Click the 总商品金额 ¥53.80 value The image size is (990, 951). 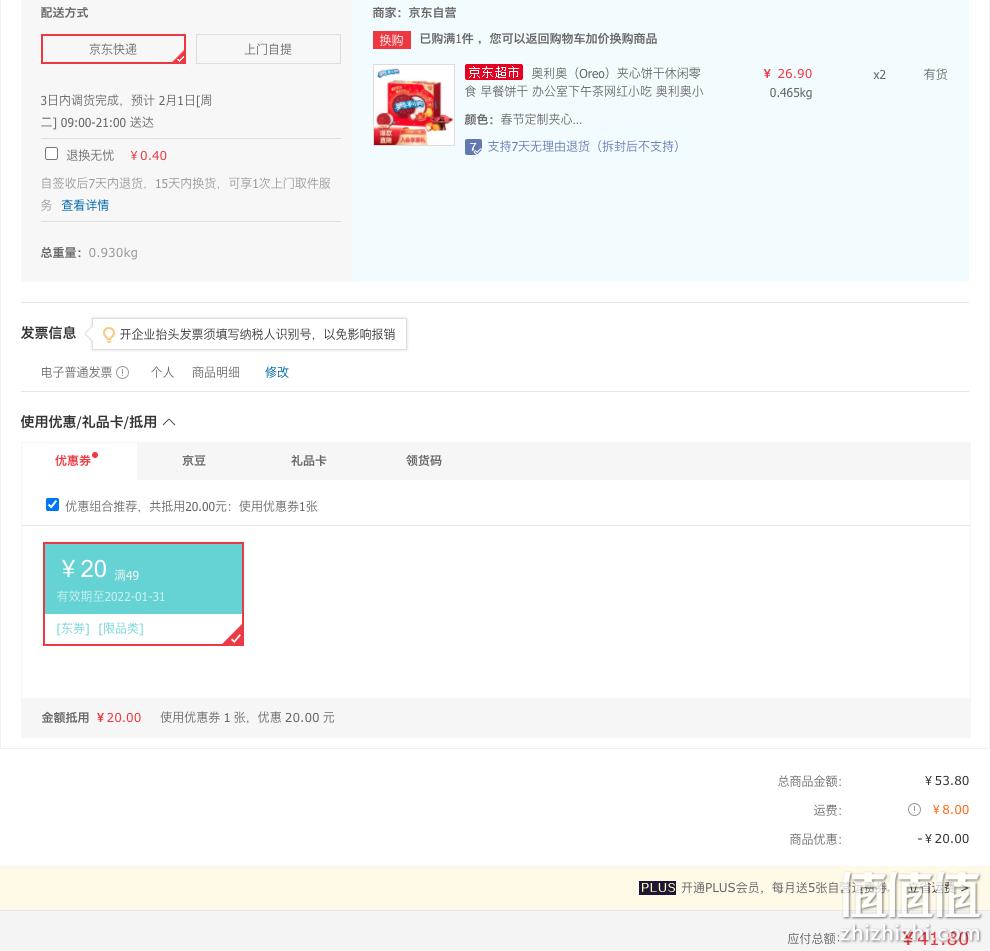946,781
